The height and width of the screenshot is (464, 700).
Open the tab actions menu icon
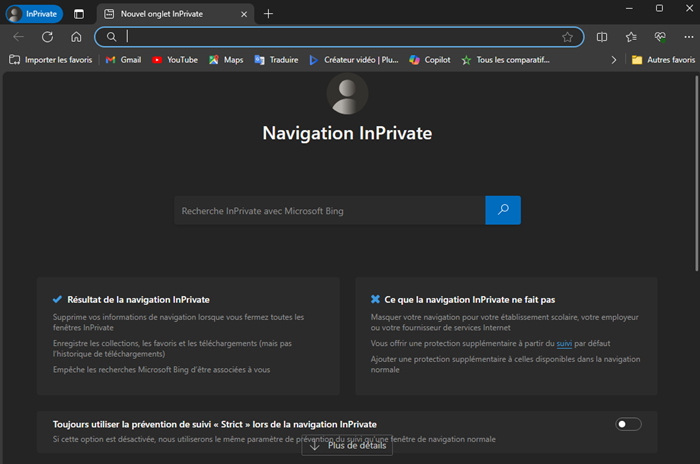79,14
